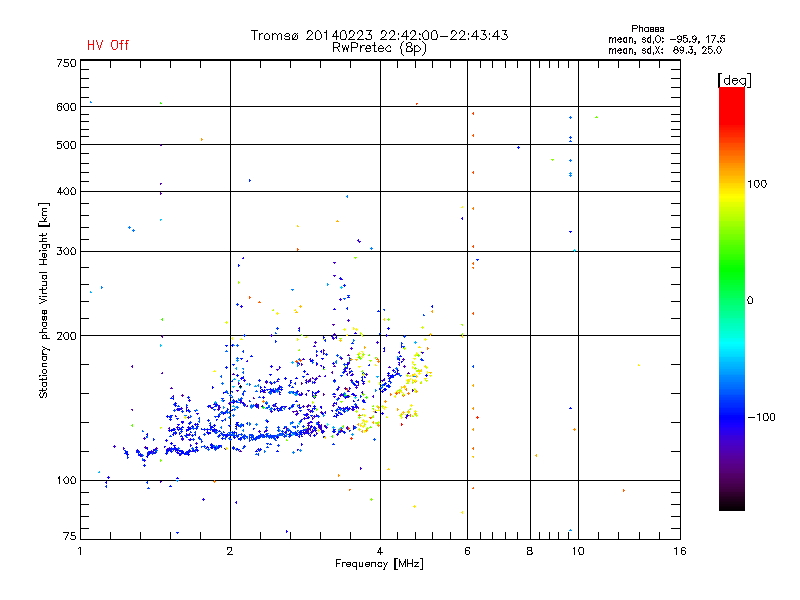Viewport: 800px width, 600px height.
Task: Click the '200' y-axis tick label
Action: click(66, 336)
